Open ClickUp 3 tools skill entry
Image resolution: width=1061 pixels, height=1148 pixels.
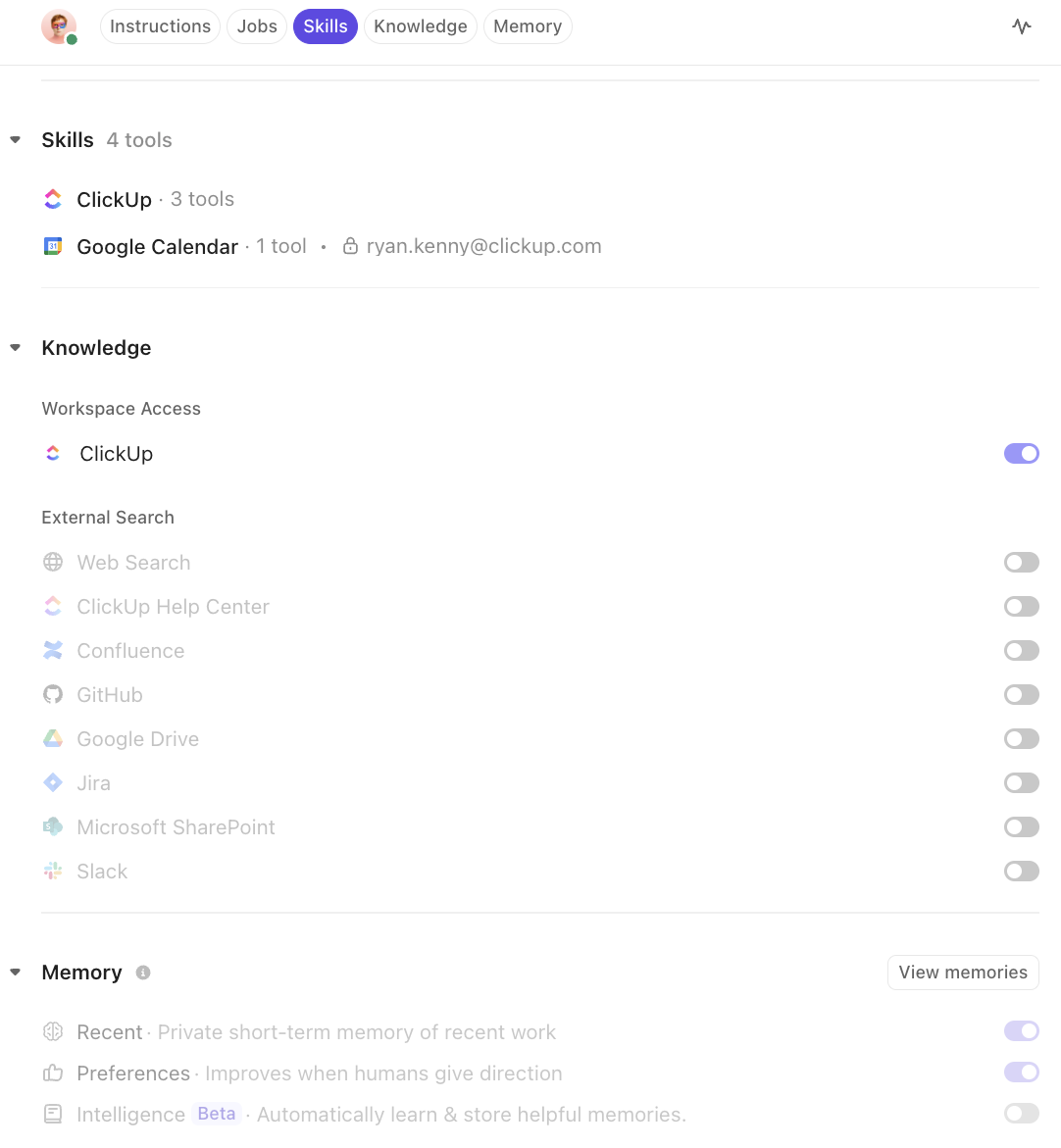[115, 199]
